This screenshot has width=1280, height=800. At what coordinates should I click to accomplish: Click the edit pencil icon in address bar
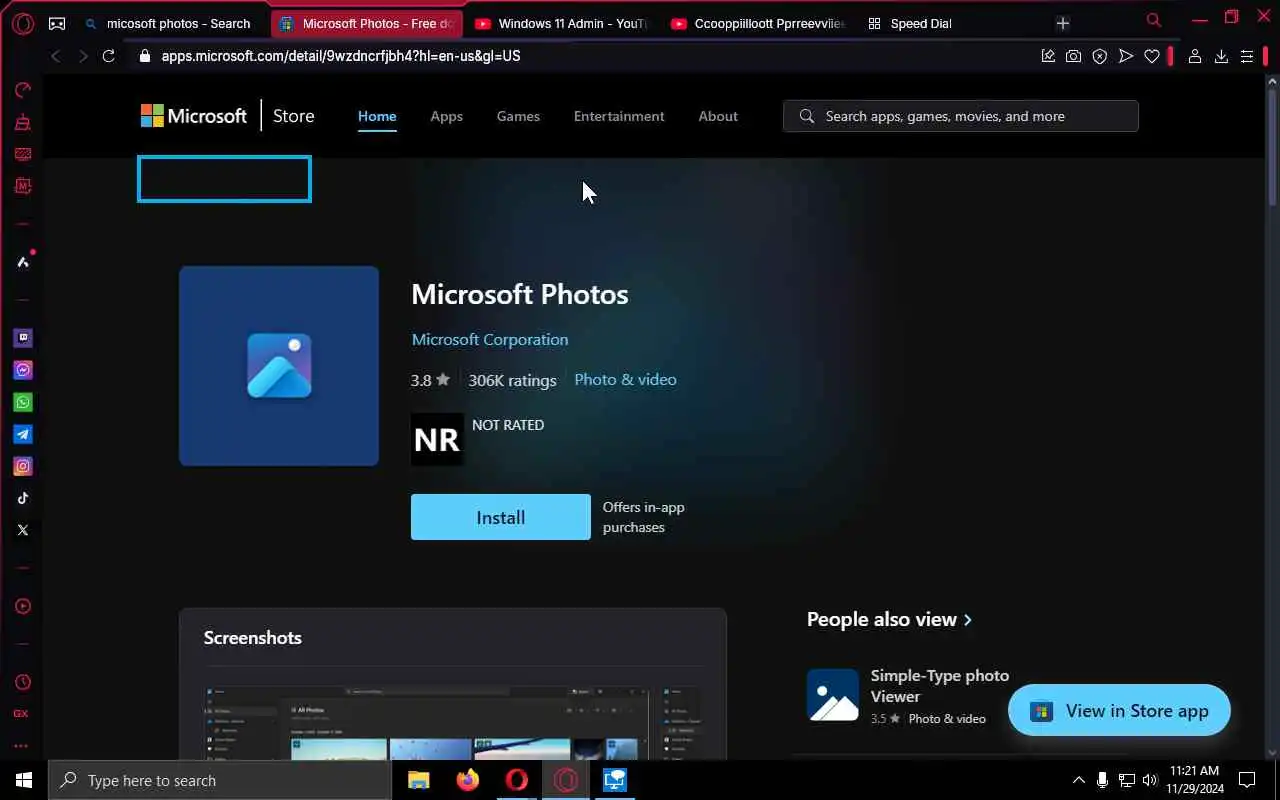pyautogui.click(x=1048, y=56)
